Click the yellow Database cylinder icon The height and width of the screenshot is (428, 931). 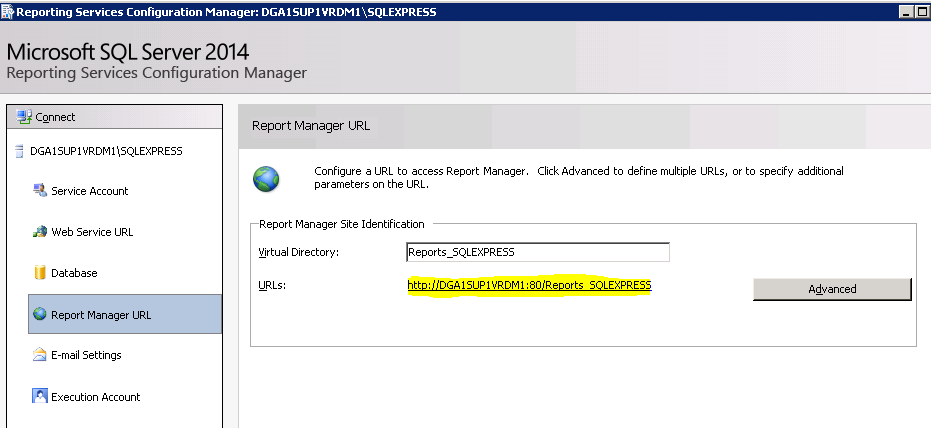[40, 272]
